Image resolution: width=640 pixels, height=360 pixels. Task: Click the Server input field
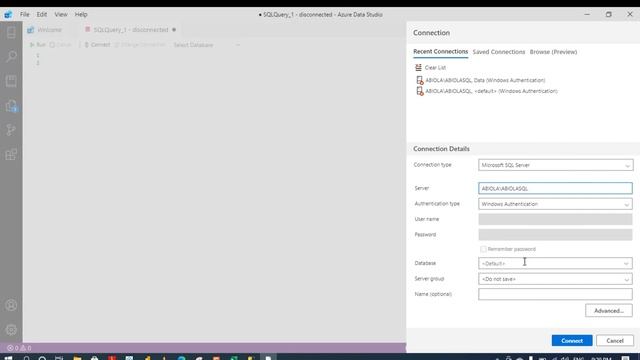(x=556, y=188)
